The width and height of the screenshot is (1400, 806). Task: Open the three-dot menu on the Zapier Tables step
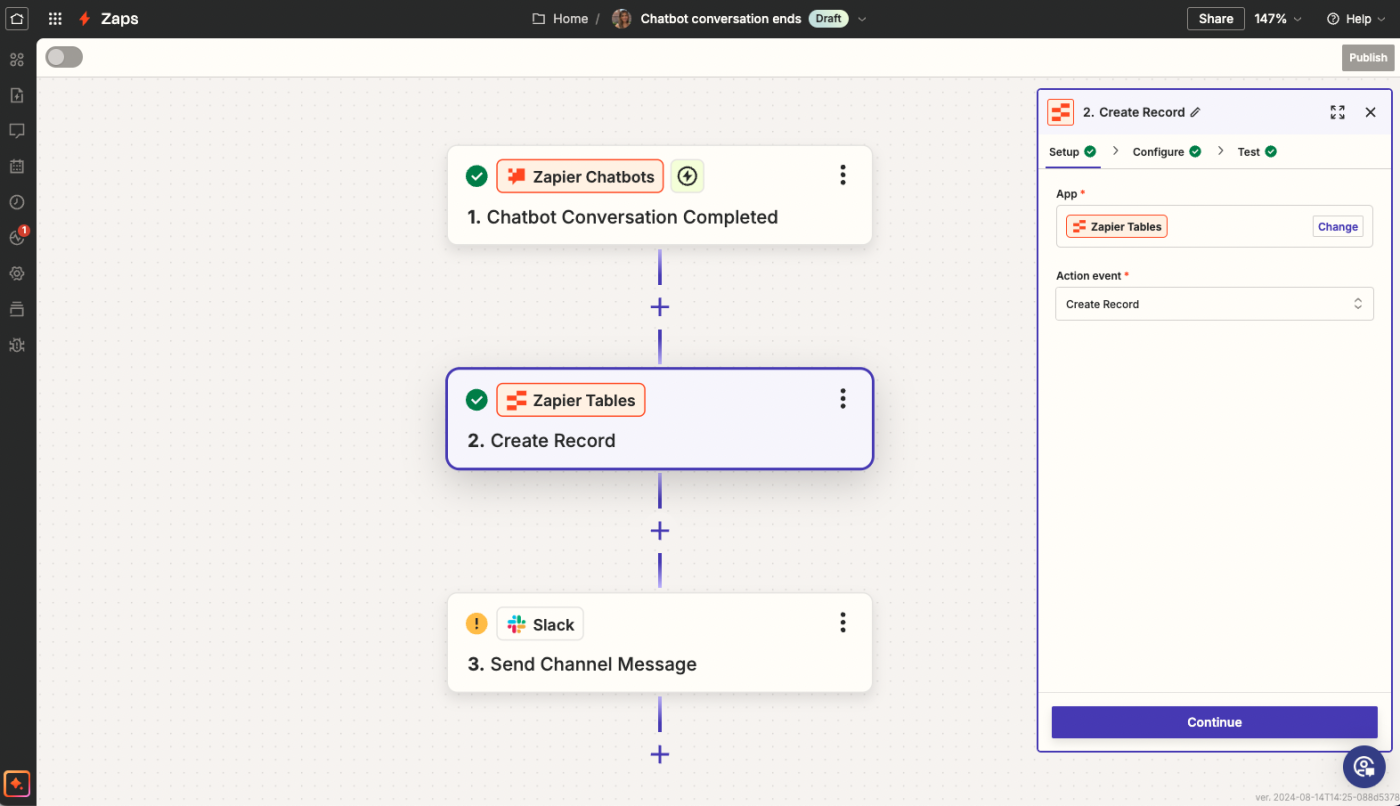tap(843, 400)
